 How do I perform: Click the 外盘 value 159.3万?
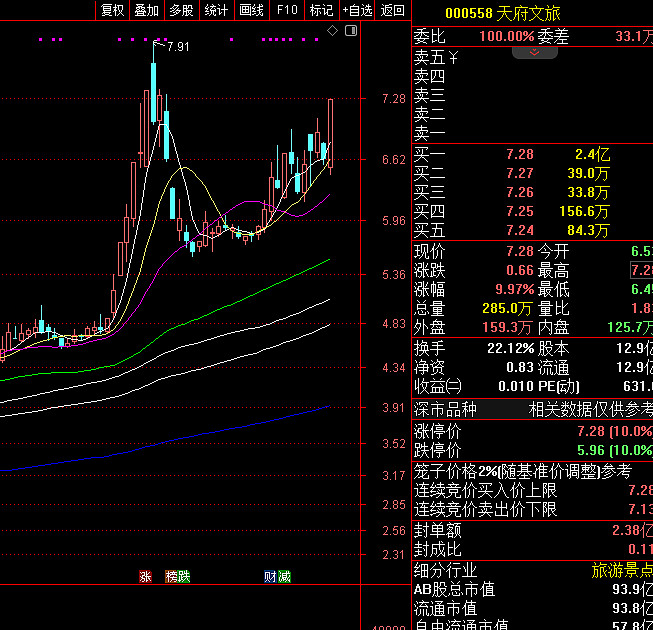(507, 327)
